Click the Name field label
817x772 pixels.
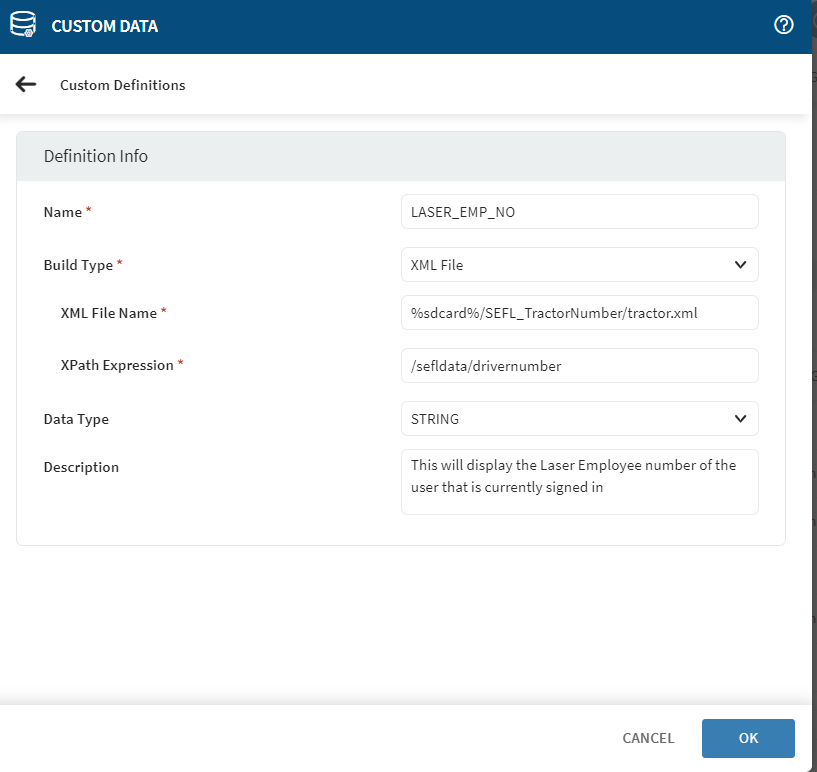[x=63, y=212]
